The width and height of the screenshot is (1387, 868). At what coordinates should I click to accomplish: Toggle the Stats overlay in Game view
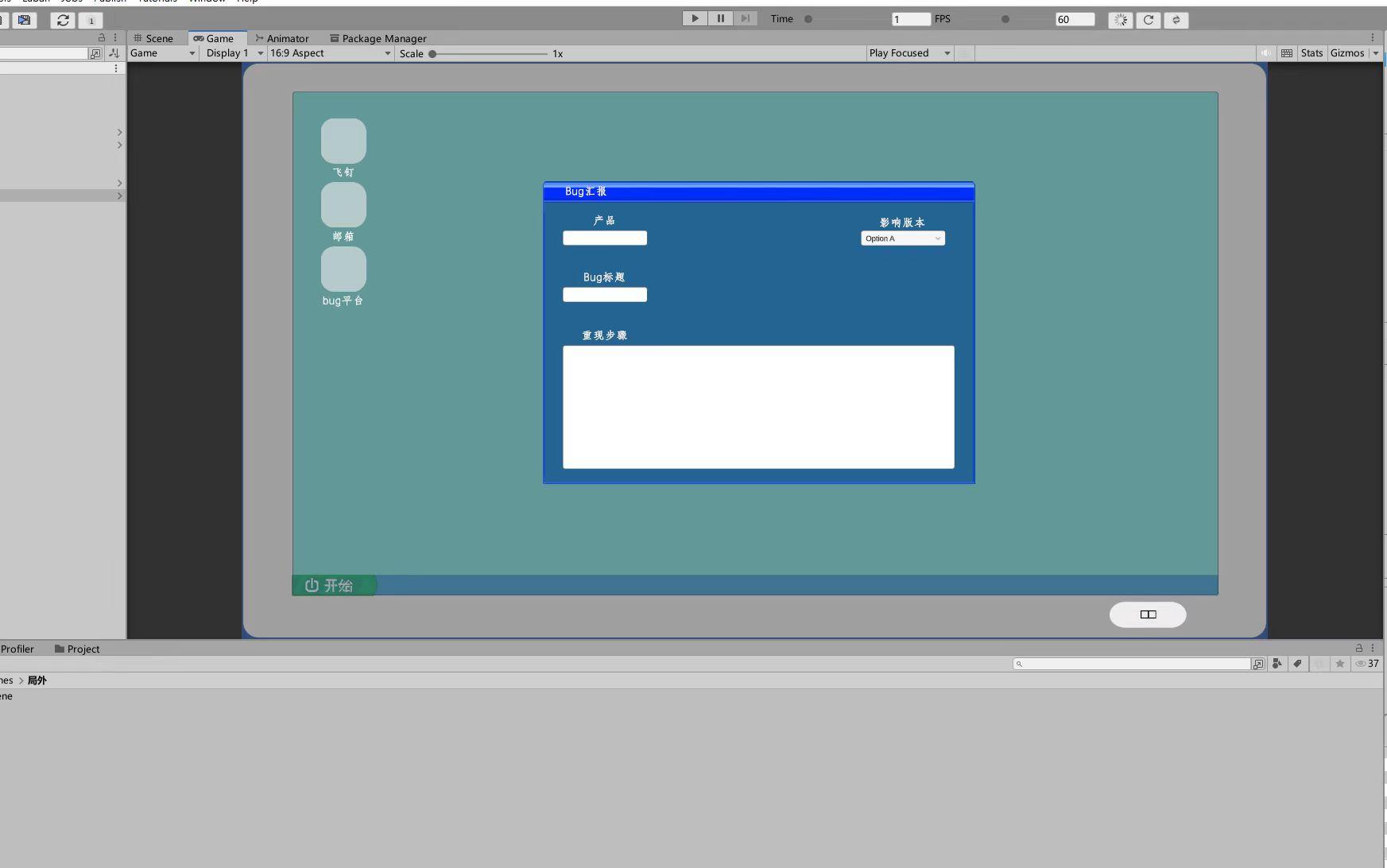click(1311, 53)
